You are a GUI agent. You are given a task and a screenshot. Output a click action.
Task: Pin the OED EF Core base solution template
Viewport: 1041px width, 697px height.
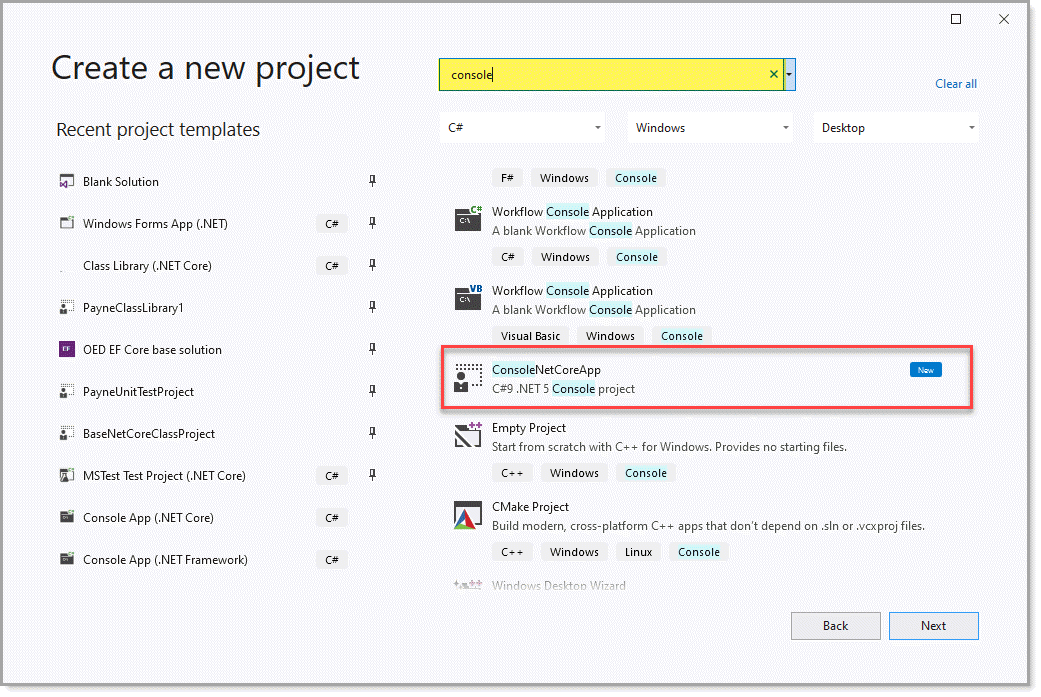pos(372,348)
